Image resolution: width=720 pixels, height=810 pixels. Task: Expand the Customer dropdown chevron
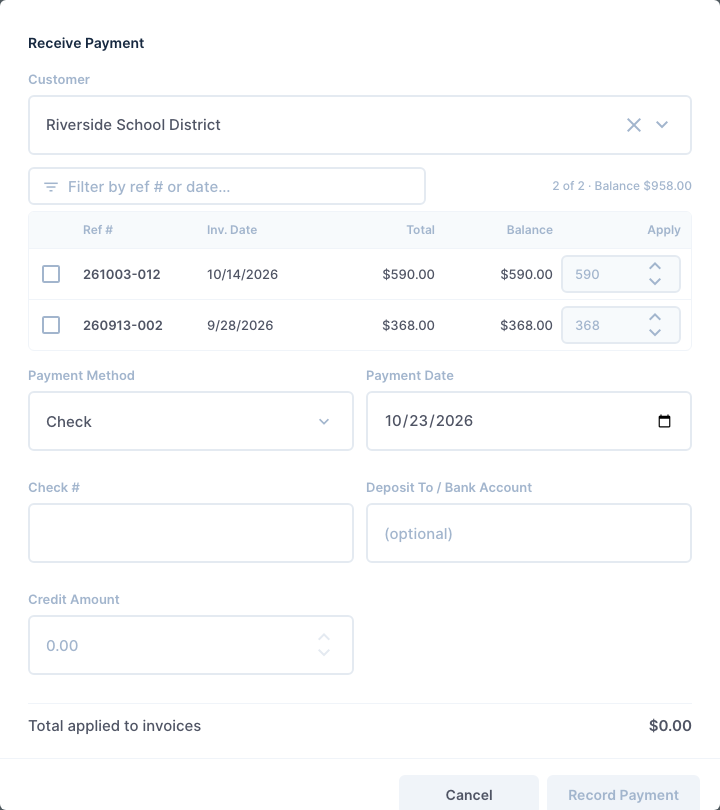[662, 125]
